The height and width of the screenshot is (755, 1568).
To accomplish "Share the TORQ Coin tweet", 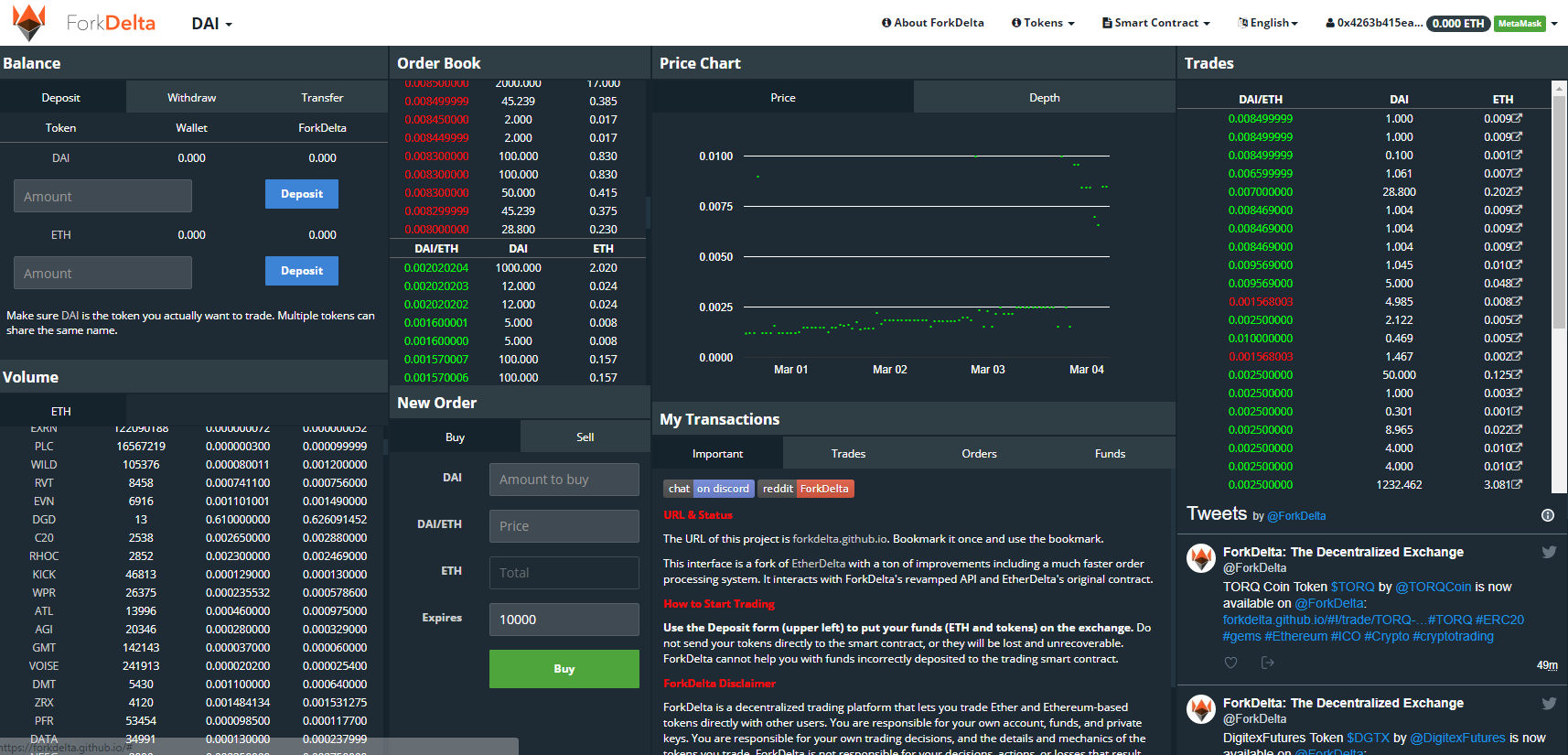I will pyautogui.click(x=1267, y=663).
